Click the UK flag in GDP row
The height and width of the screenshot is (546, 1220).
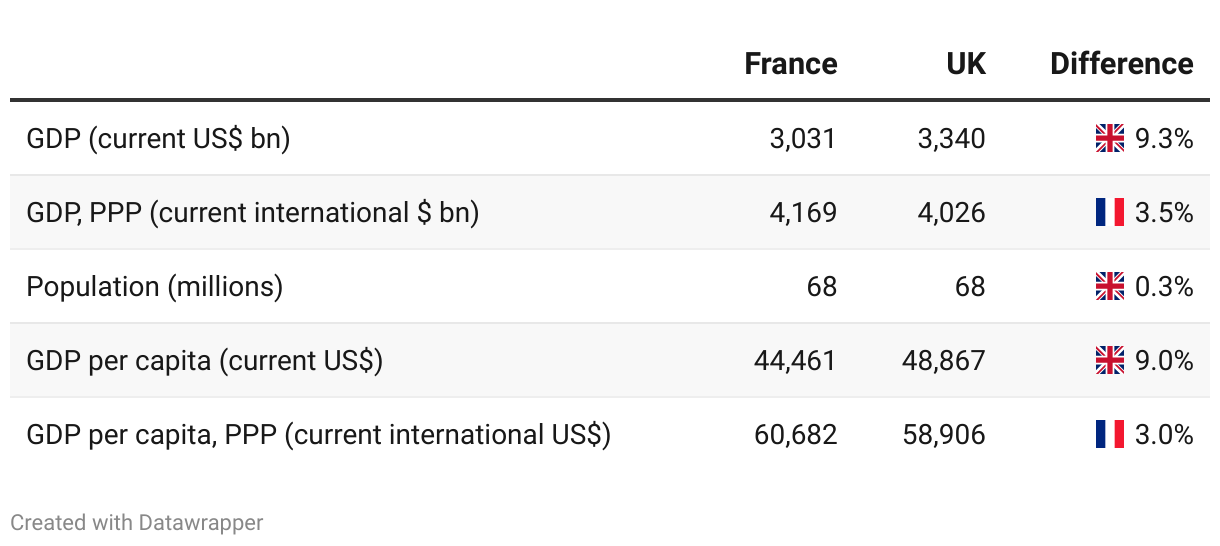(x=1110, y=138)
